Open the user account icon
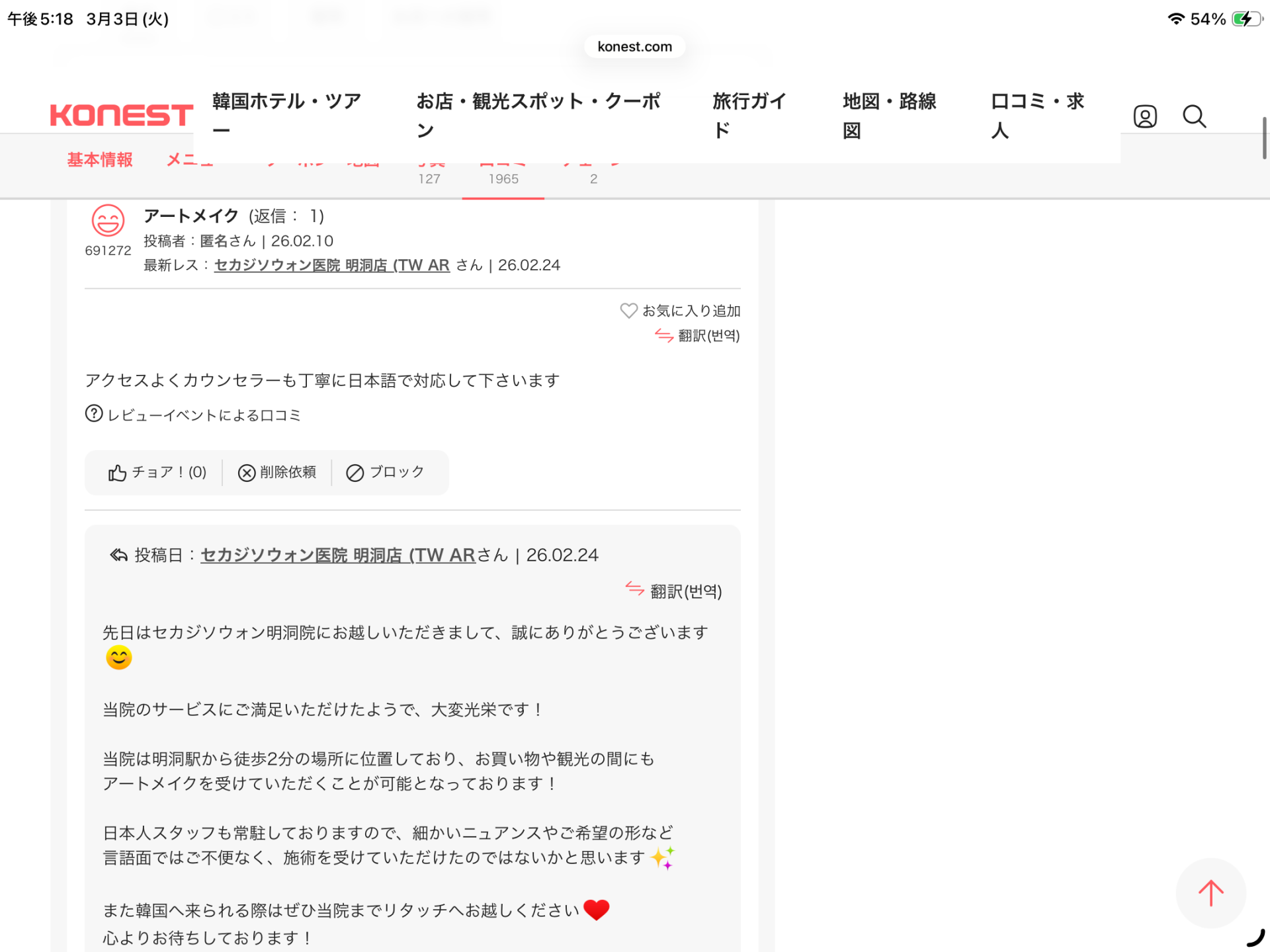This screenshot has width=1270, height=952. (1144, 116)
